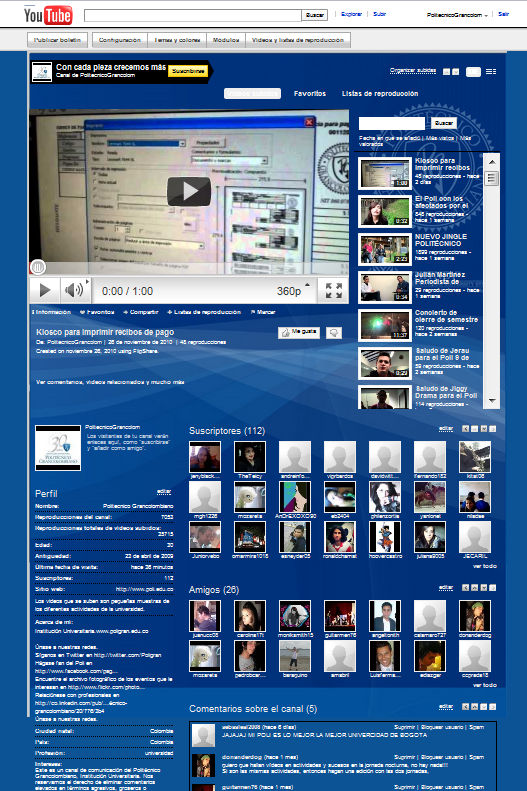Image resolution: width=527 pixels, height=791 pixels.
Task: Click the Buscar button in the top bar
Action: 315,15
